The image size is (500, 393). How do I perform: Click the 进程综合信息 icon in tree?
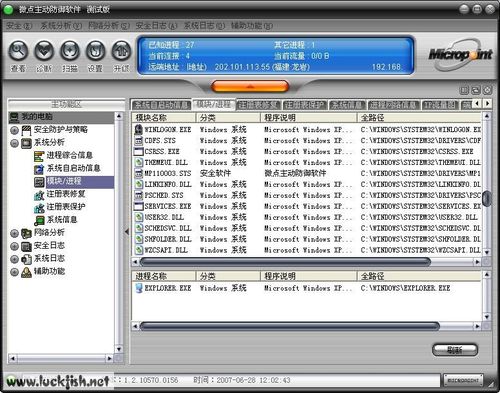(x=39, y=156)
